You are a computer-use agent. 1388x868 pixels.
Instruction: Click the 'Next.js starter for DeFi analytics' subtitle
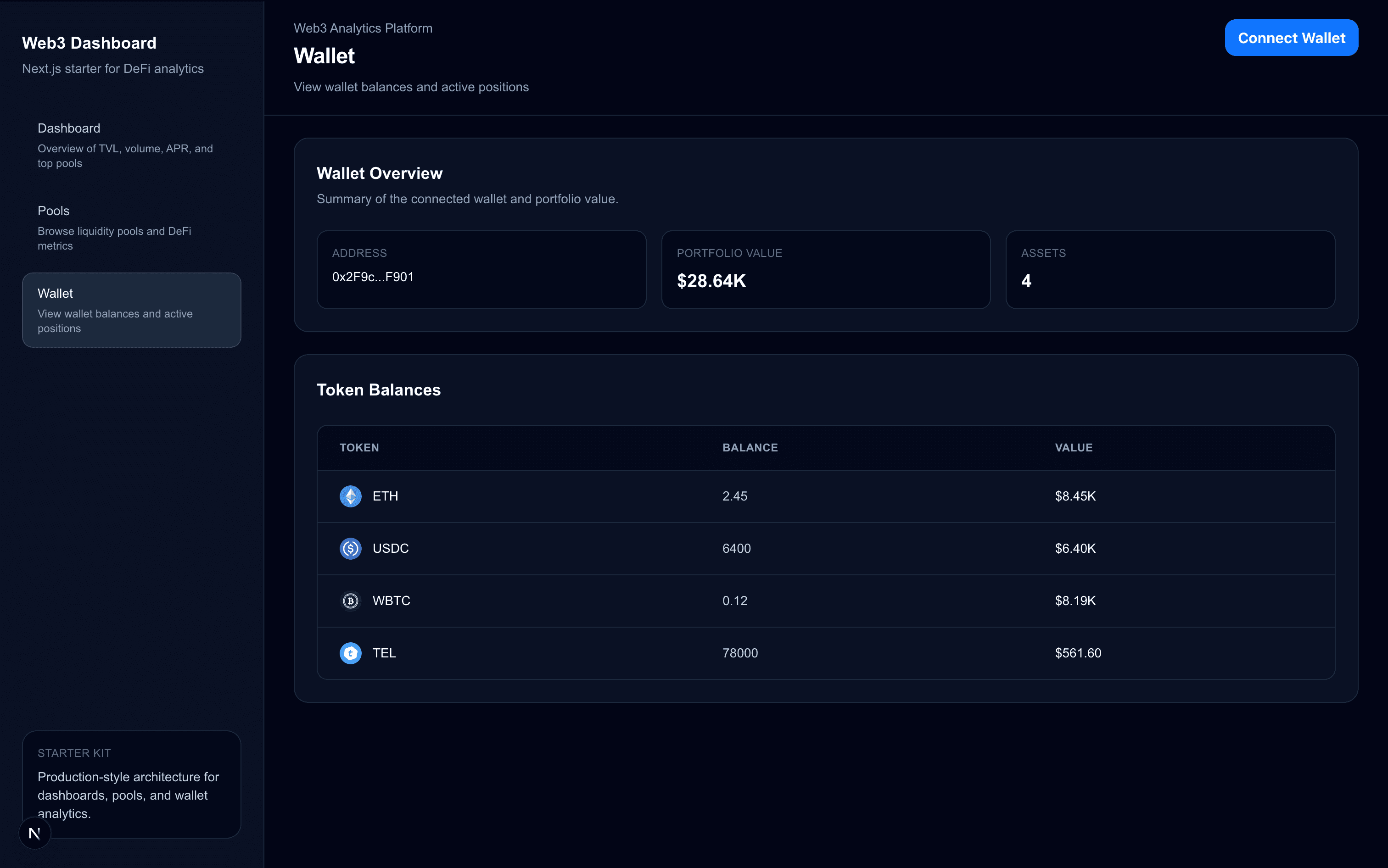[x=112, y=68]
